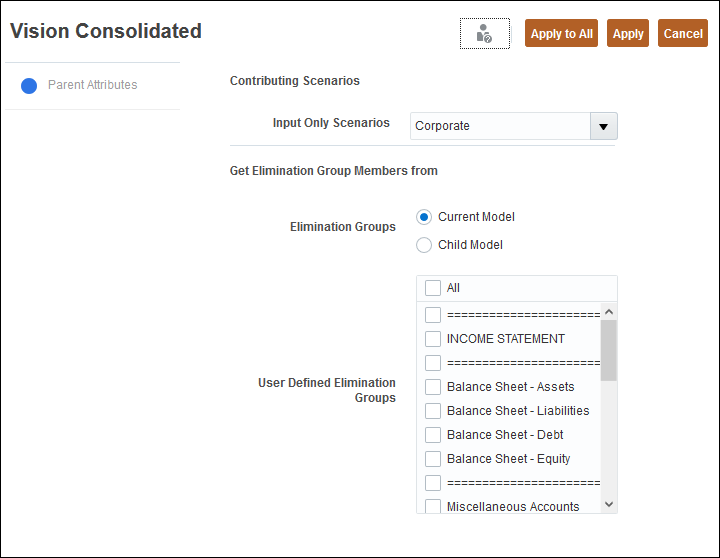Check the Miscellaneous Accounts checkbox
720x558 pixels.
point(433,506)
